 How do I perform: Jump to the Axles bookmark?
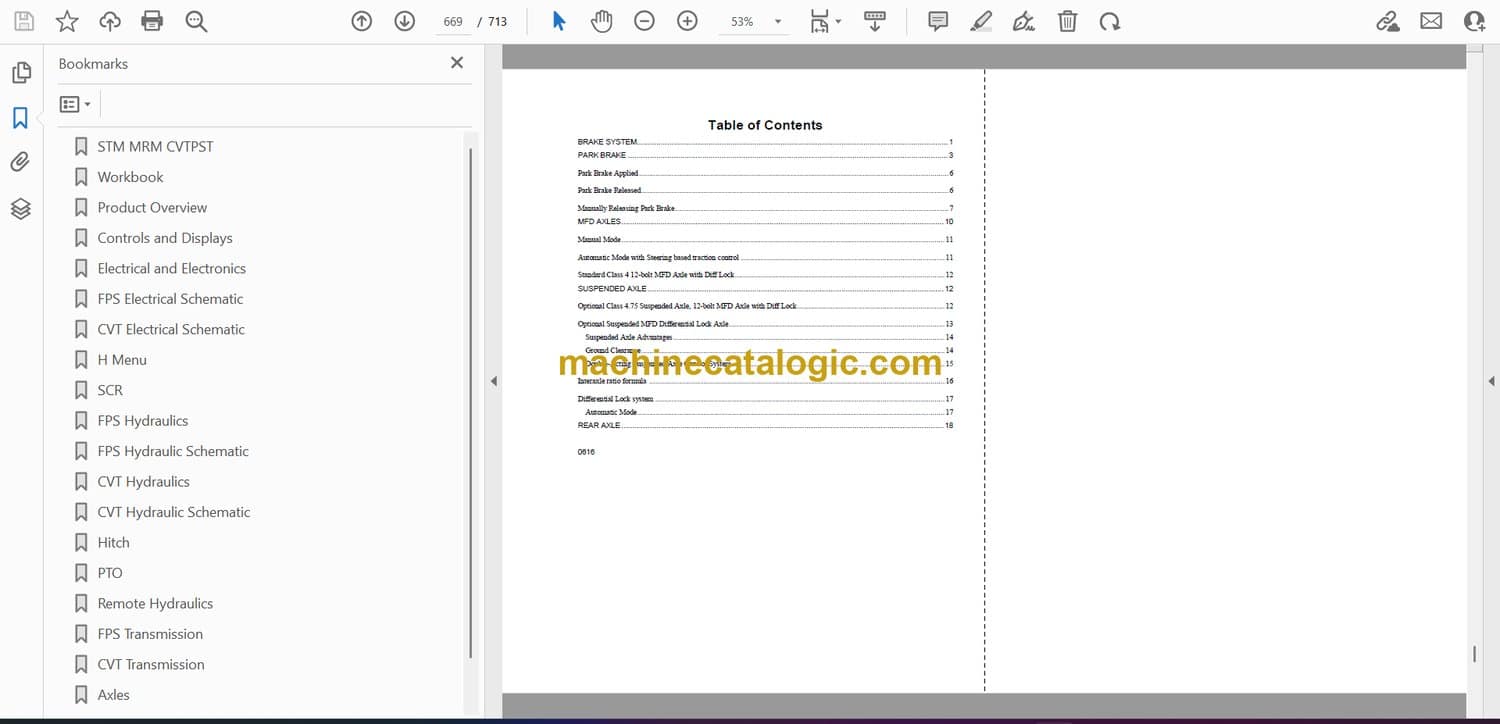113,695
